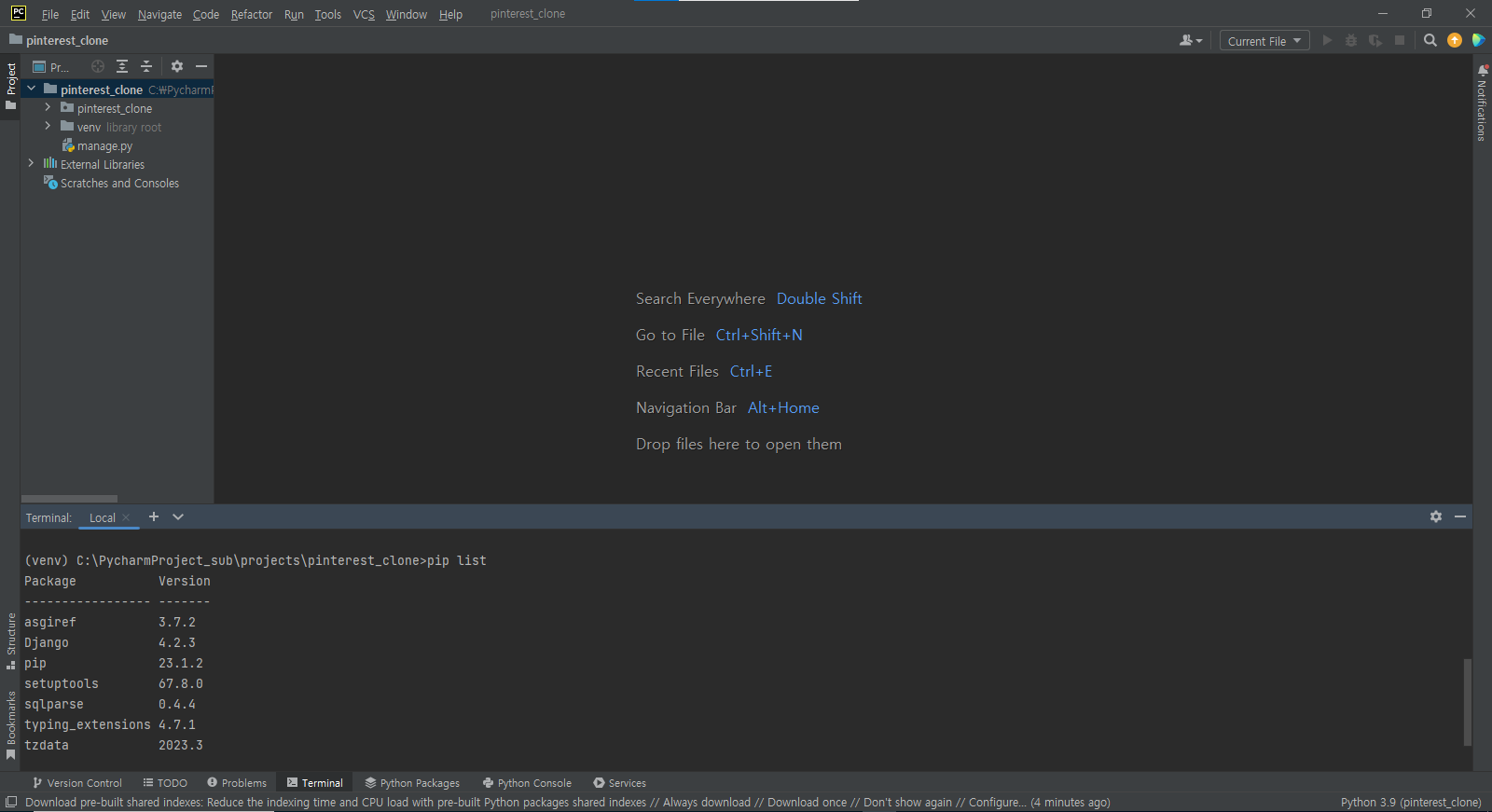The width and height of the screenshot is (1492, 812).
Task: Close the Local terminal tab
Action: [126, 517]
